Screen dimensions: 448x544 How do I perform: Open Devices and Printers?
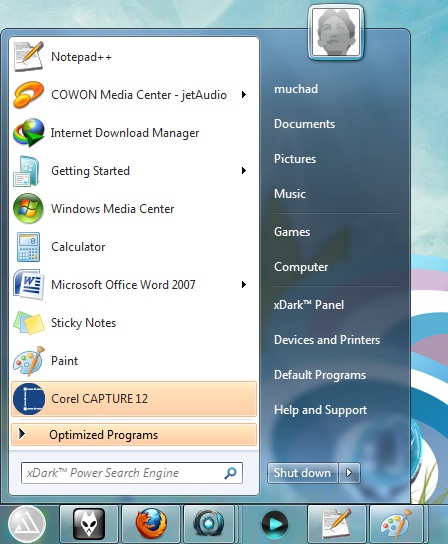click(327, 340)
